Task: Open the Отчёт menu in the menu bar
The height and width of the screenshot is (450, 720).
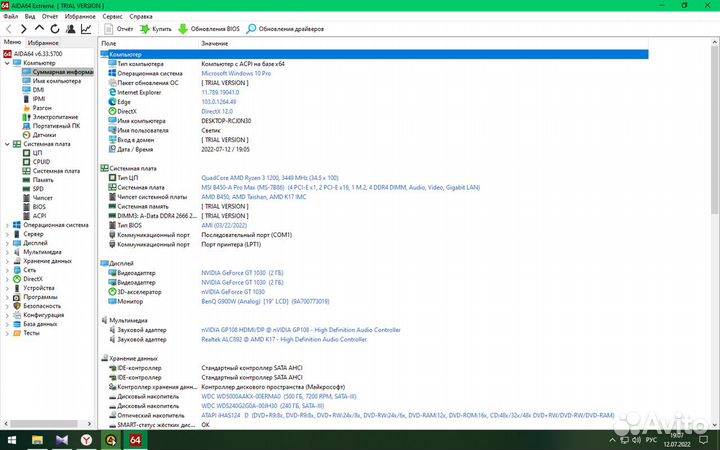Action: [x=50, y=16]
